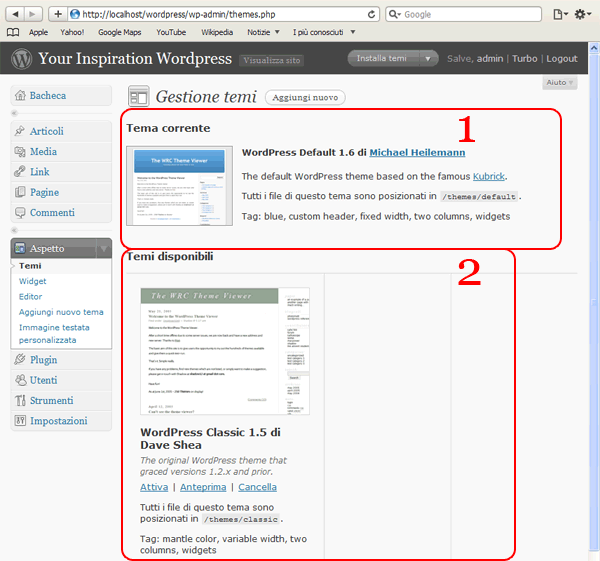Click the Installa temi button
The image size is (600, 561).
pyautogui.click(x=383, y=59)
